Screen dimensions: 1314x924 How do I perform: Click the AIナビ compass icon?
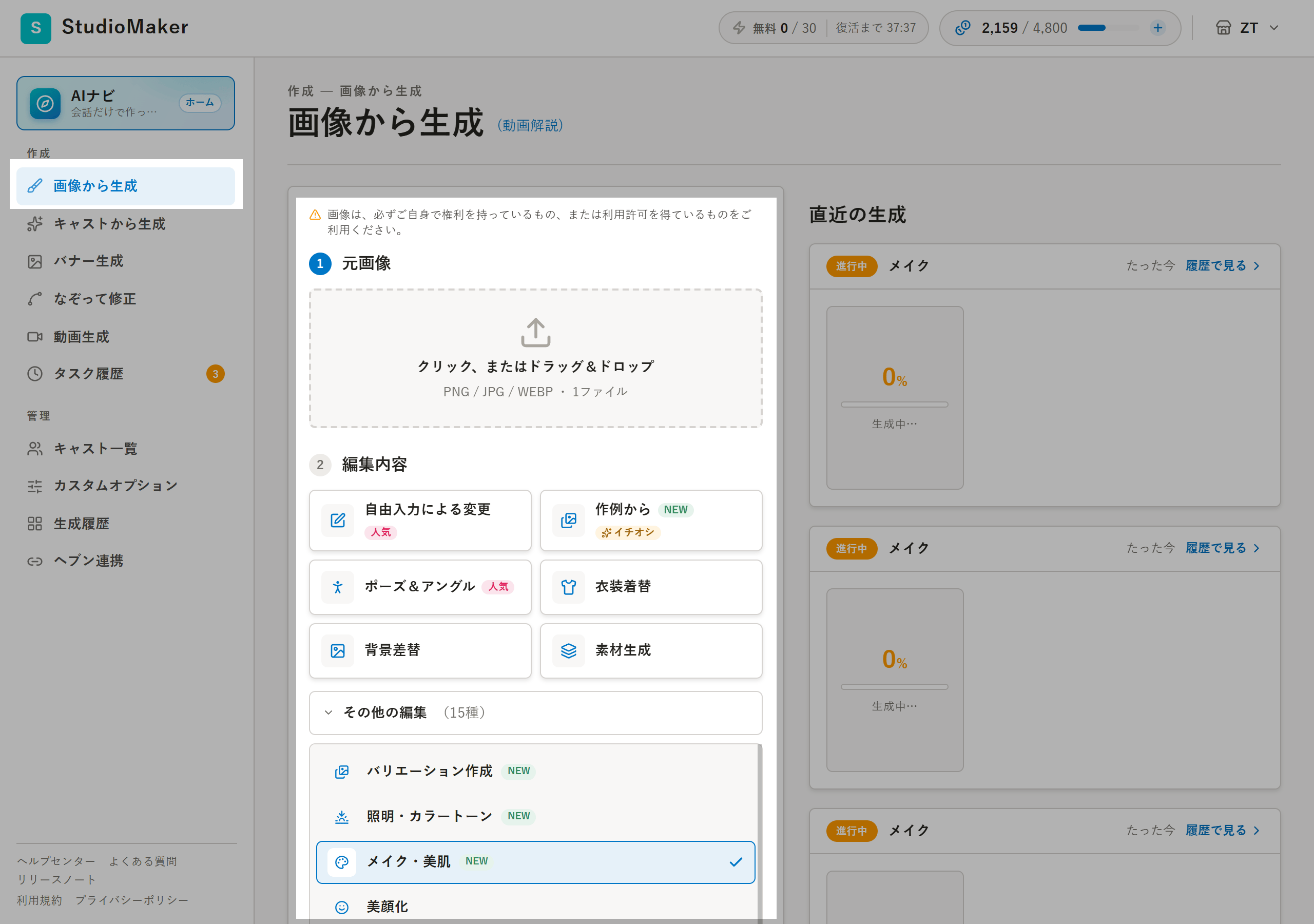click(x=45, y=104)
